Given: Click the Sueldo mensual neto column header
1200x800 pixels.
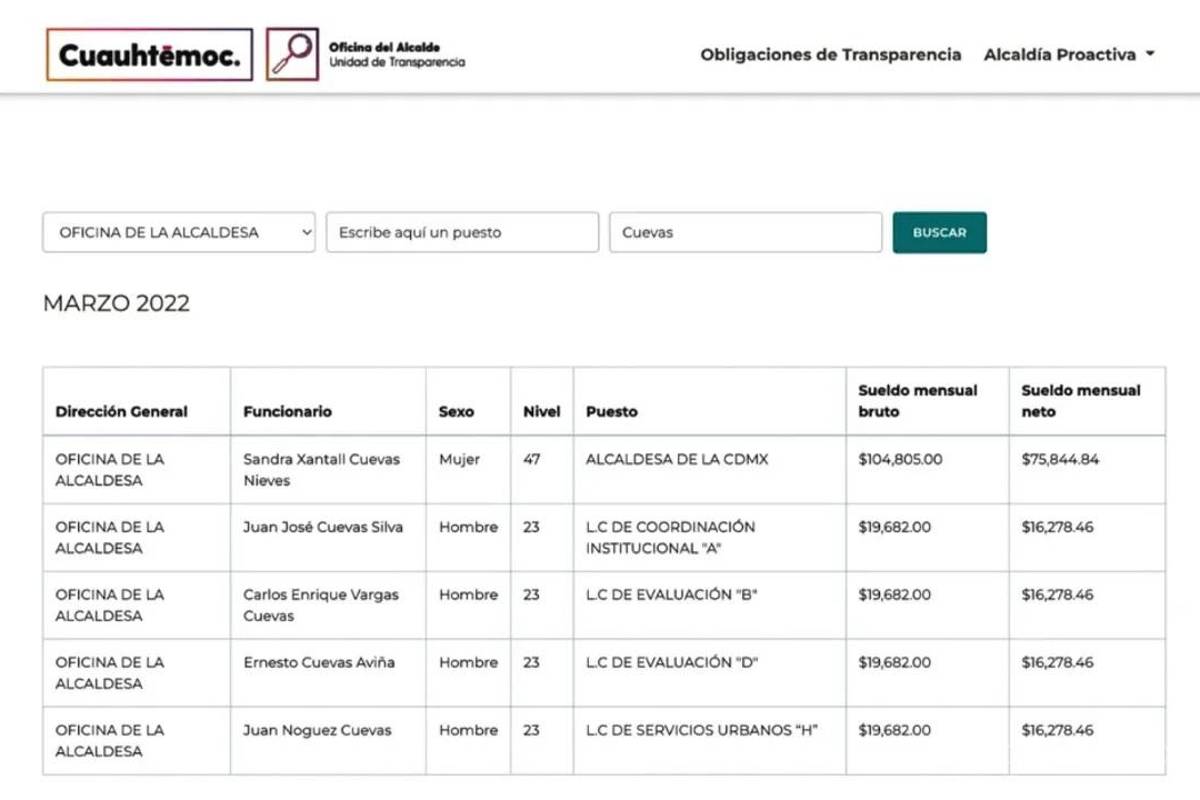Looking at the screenshot, I should [1080, 401].
